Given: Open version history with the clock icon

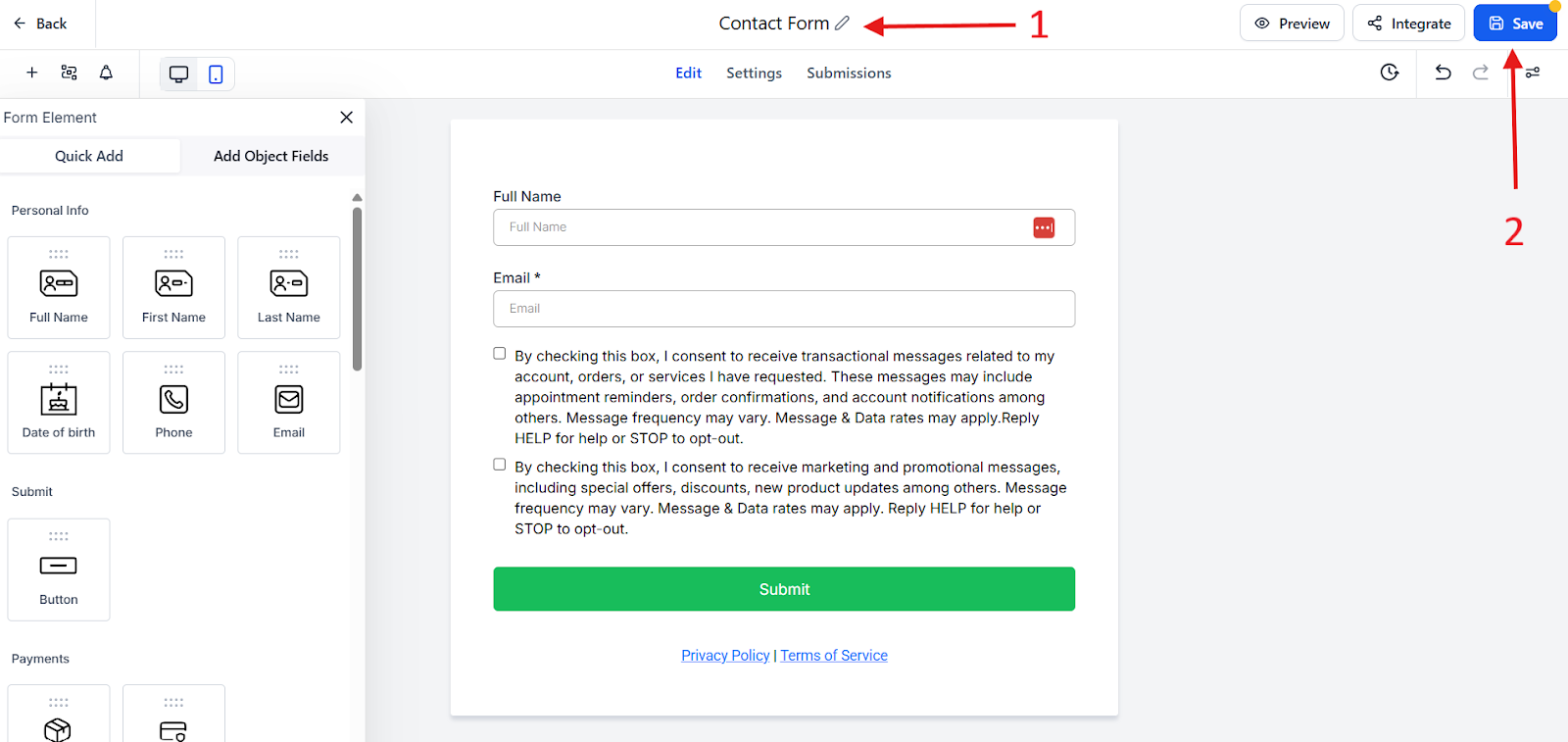Looking at the screenshot, I should (1389, 73).
